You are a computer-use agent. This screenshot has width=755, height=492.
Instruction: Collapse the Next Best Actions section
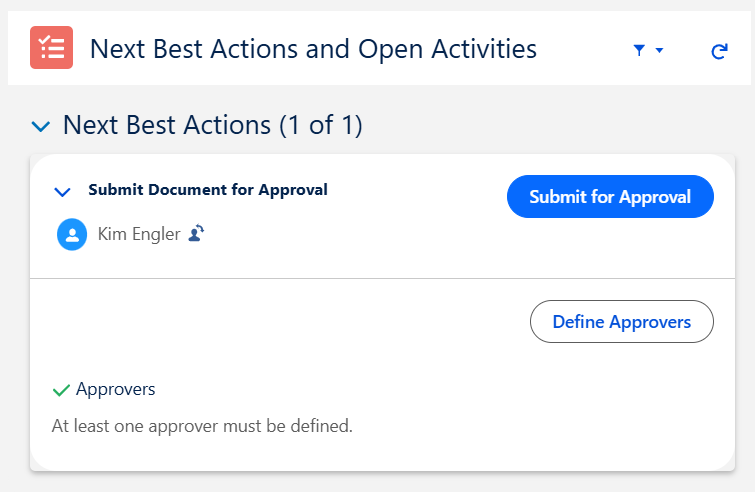click(40, 126)
